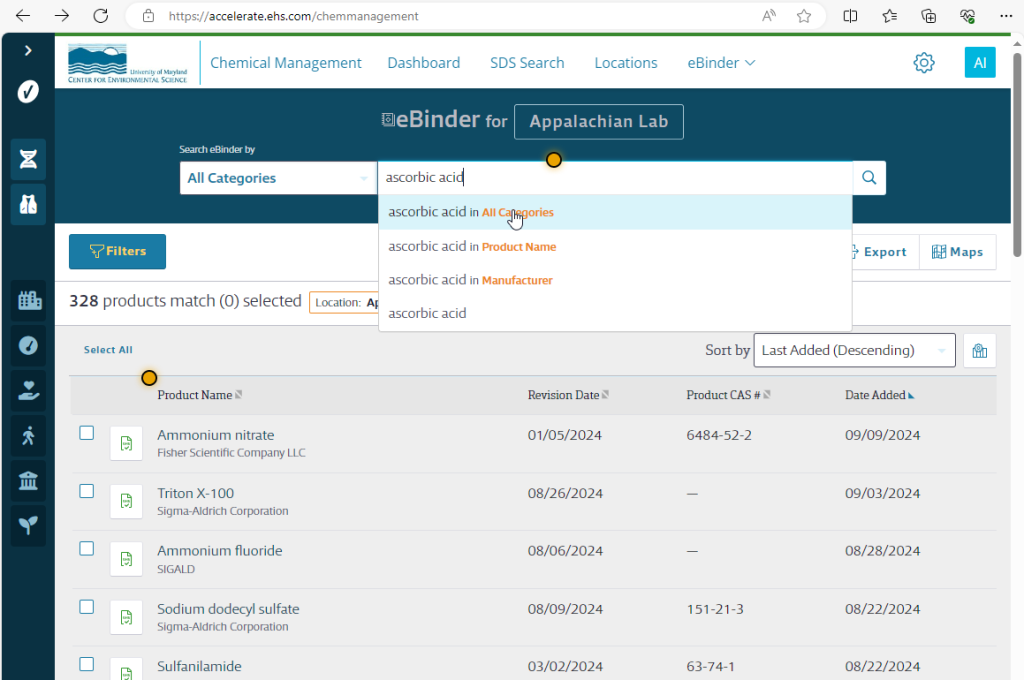Open the Sulfanilamide product link
Screen dimensions: 1024x680
tap(199, 666)
